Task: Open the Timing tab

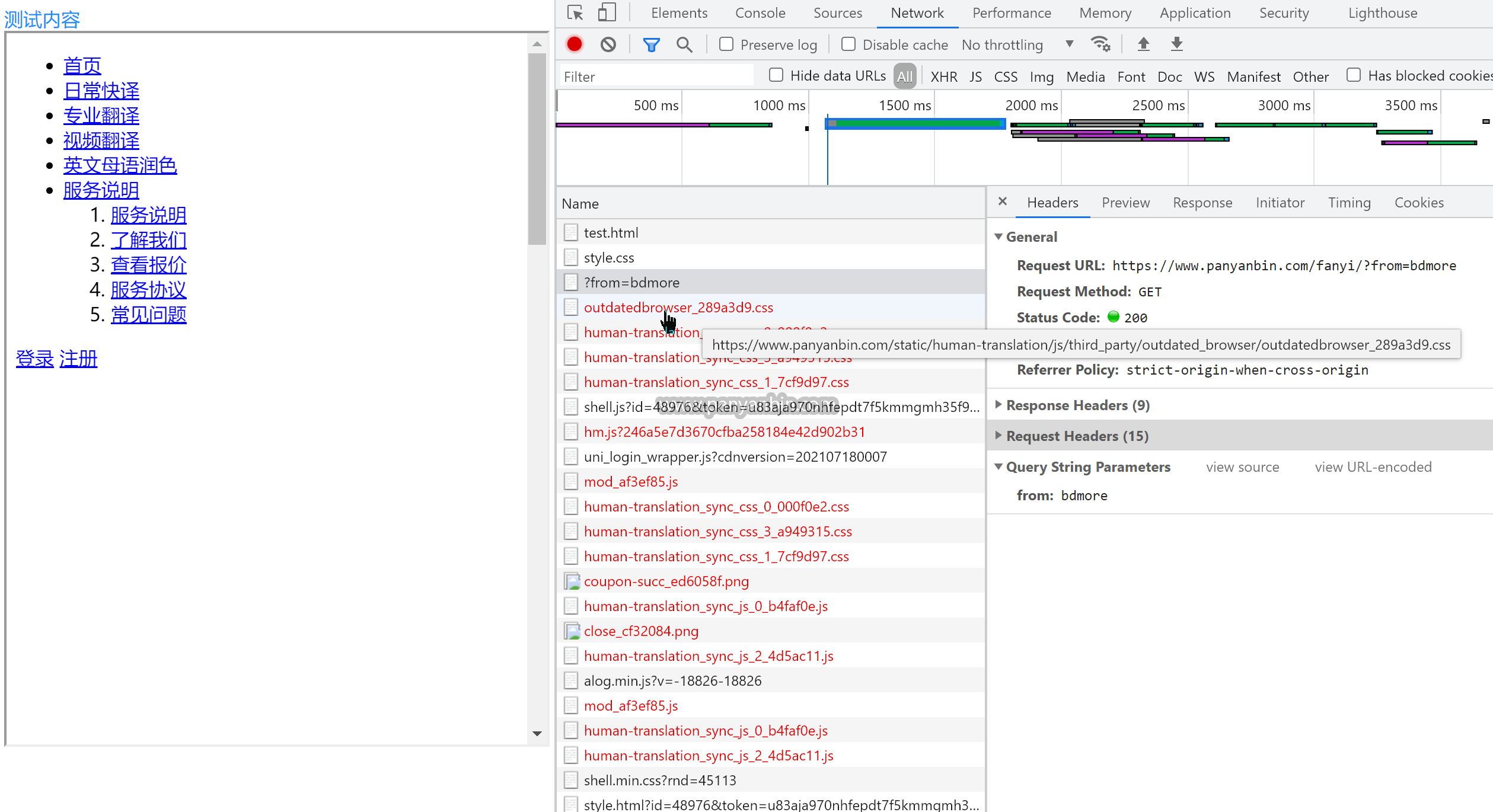Action: coord(1349,203)
